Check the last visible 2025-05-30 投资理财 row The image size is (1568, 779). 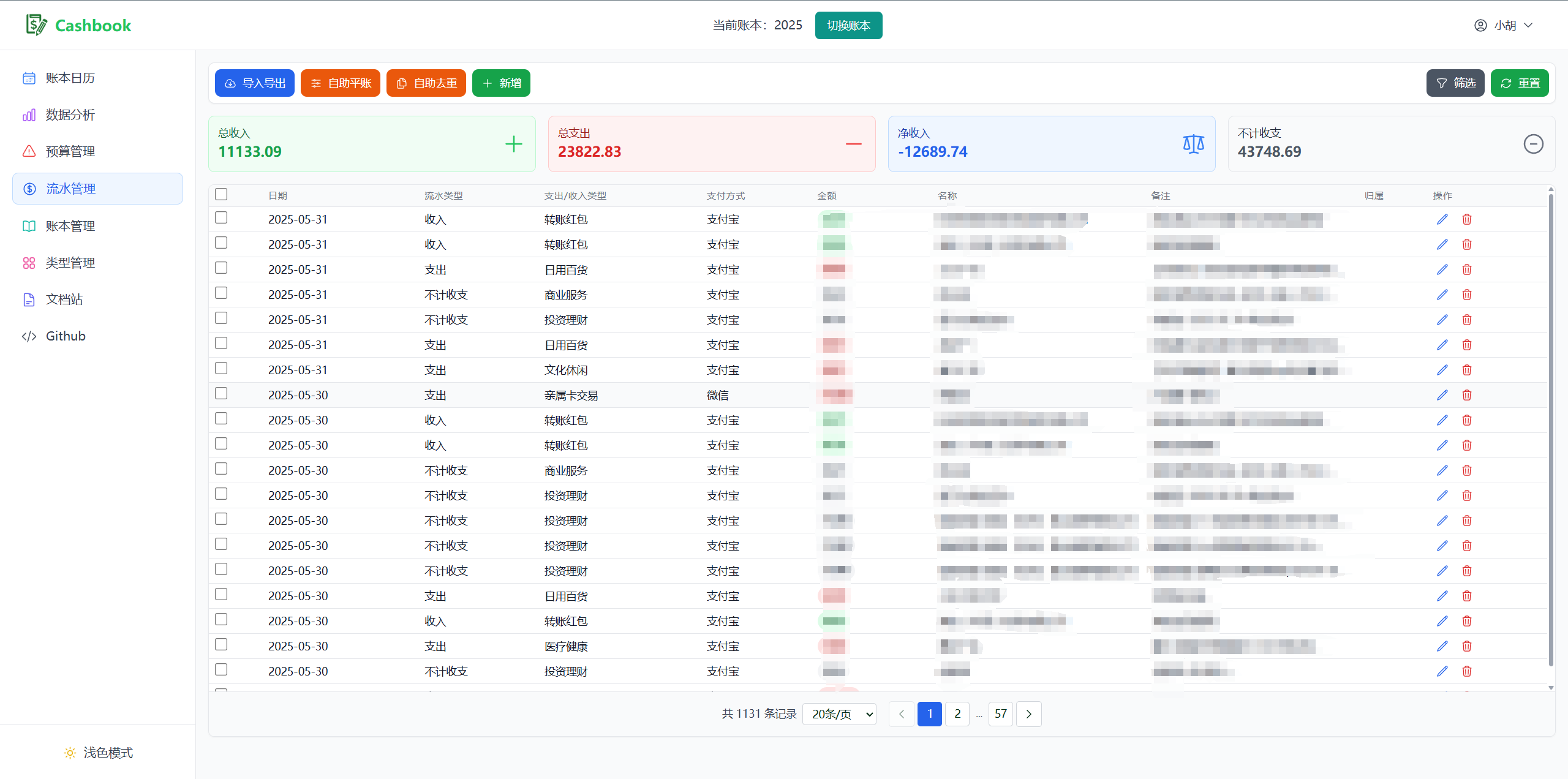[221, 669]
